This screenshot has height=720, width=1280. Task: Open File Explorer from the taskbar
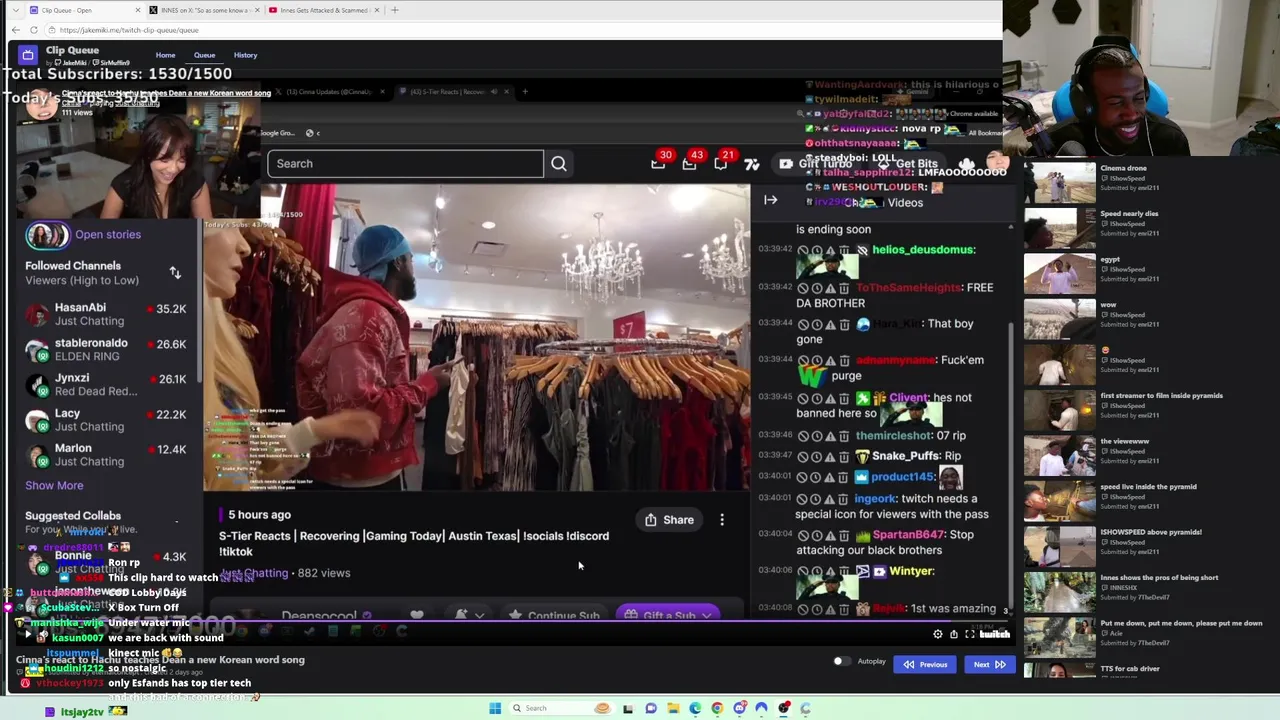coord(673,708)
